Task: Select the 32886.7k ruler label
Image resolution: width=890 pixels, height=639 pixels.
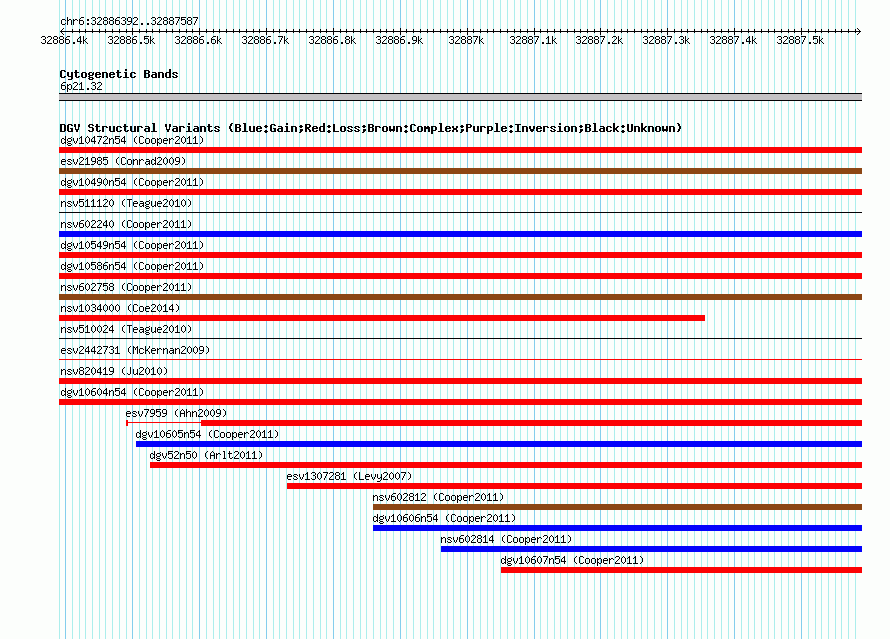Action: pyautogui.click(x=265, y=40)
